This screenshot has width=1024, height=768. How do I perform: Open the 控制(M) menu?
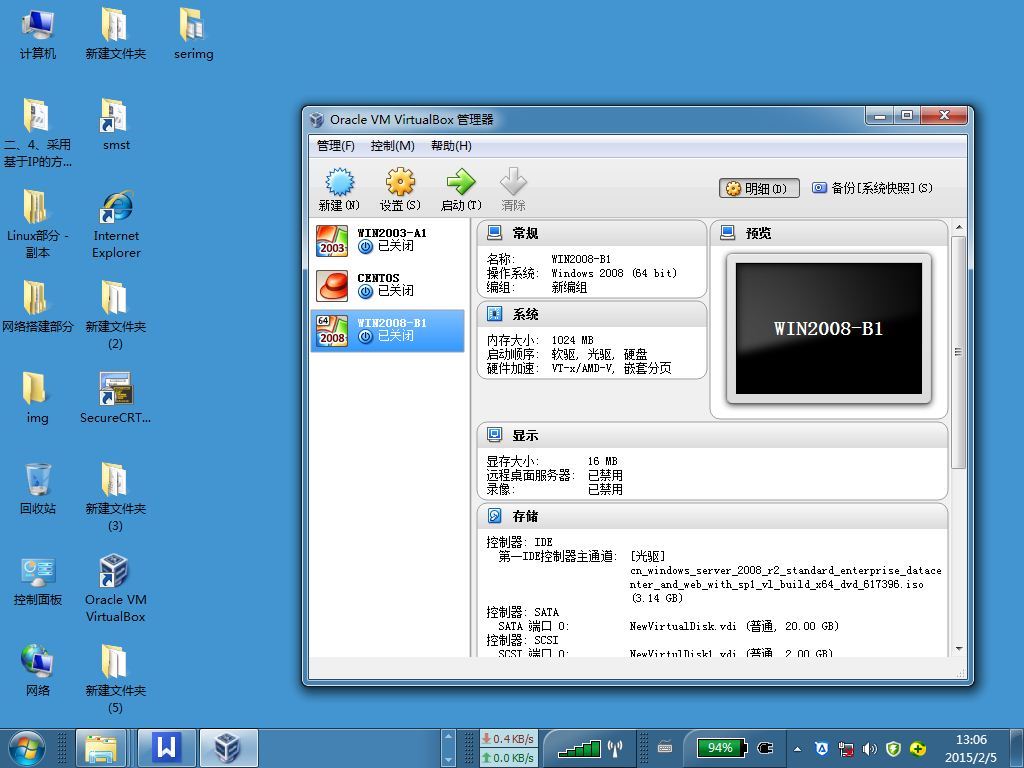click(392, 146)
